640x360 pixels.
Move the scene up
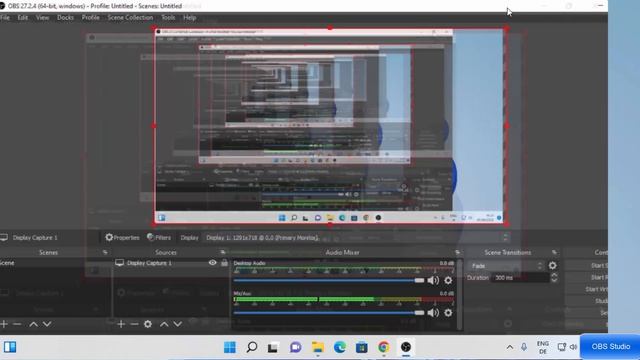tap(33, 324)
